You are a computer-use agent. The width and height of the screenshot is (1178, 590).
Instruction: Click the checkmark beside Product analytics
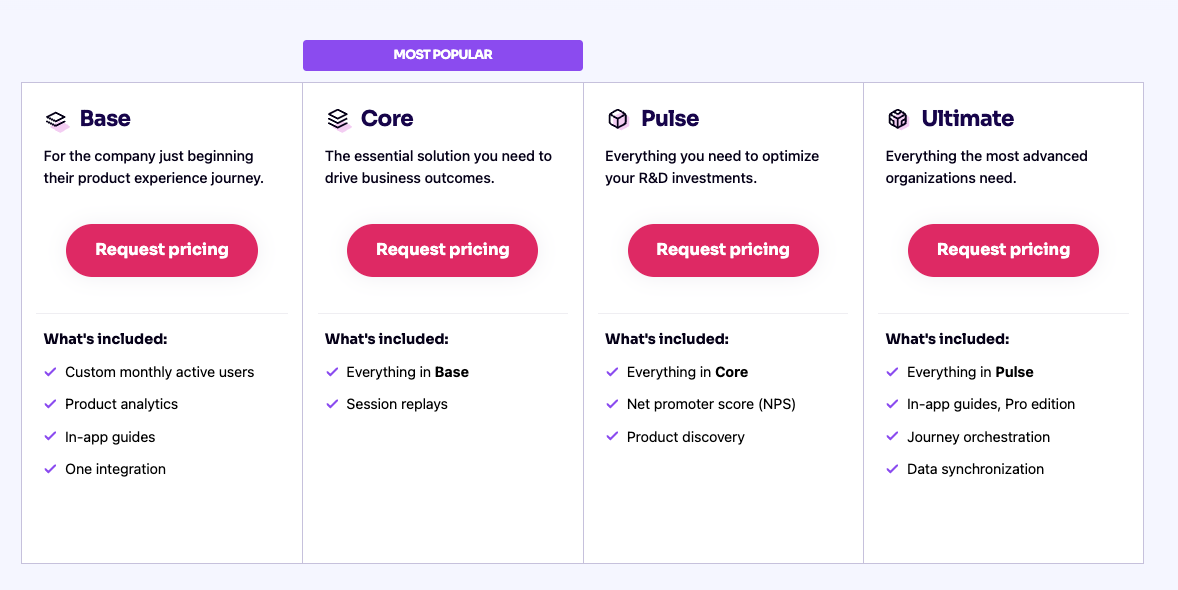(50, 404)
